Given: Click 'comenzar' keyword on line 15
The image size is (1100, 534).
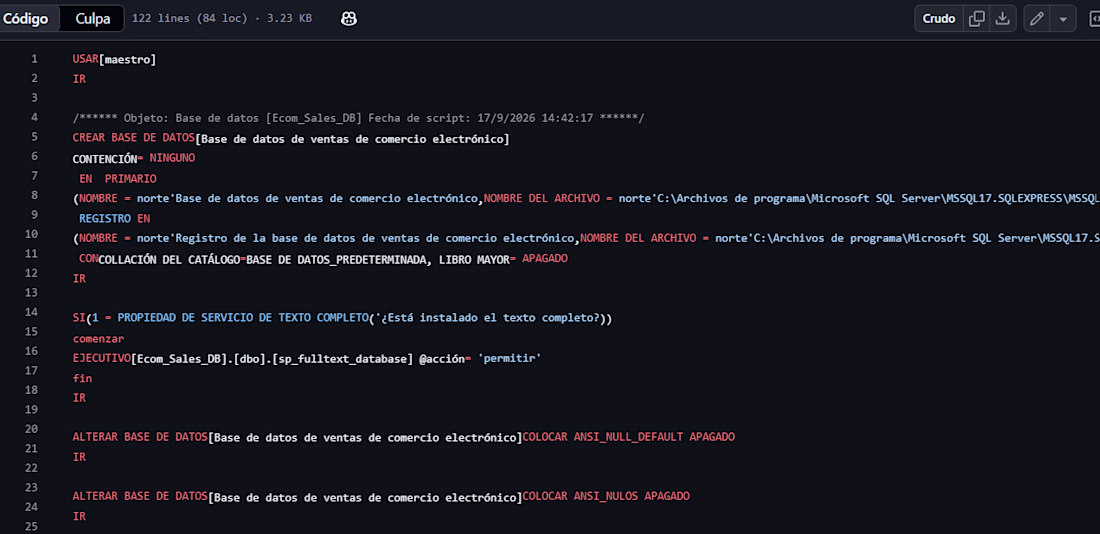Looking at the screenshot, I should pos(98,338).
